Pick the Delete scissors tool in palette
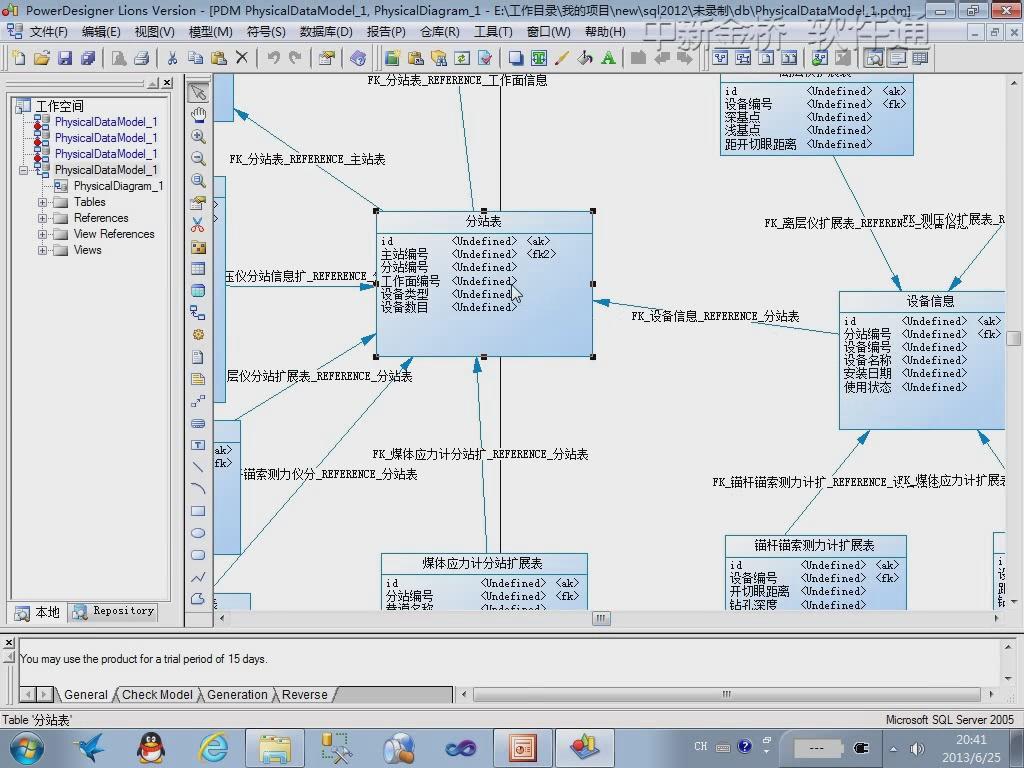The height and width of the screenshot is (768, 1024). 199,225
